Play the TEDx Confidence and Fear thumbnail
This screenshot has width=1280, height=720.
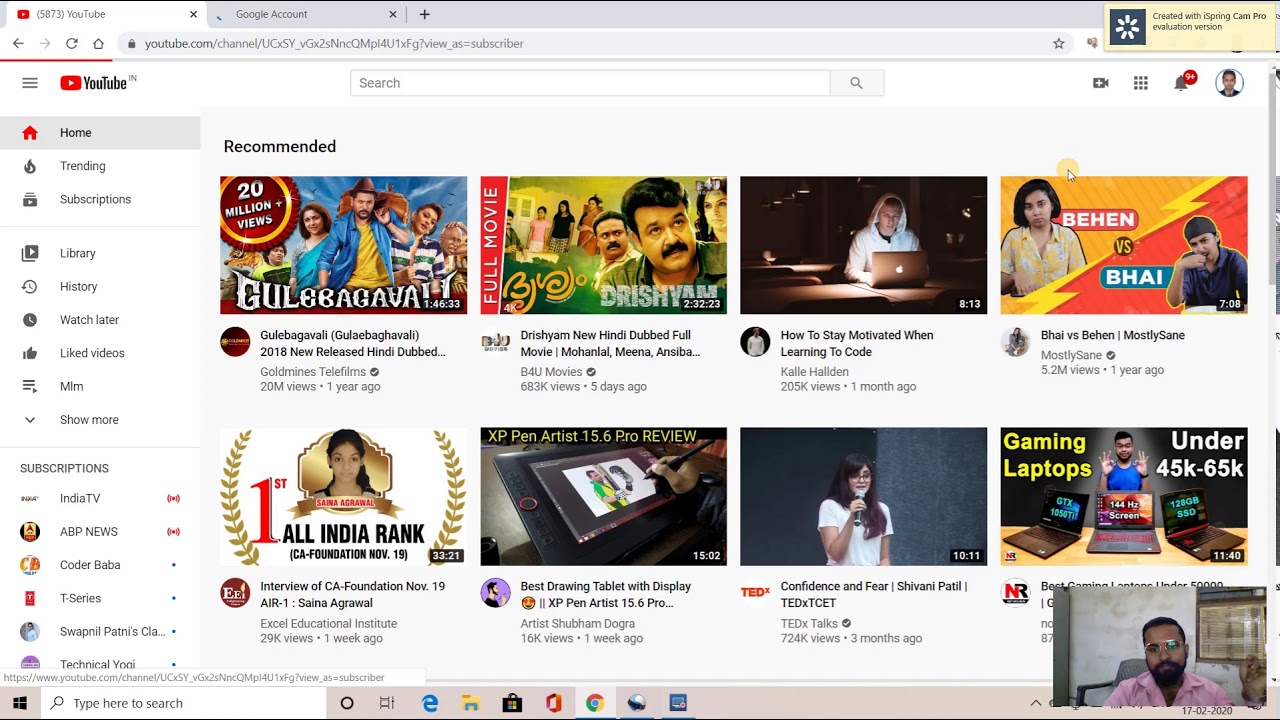[863, 497]
